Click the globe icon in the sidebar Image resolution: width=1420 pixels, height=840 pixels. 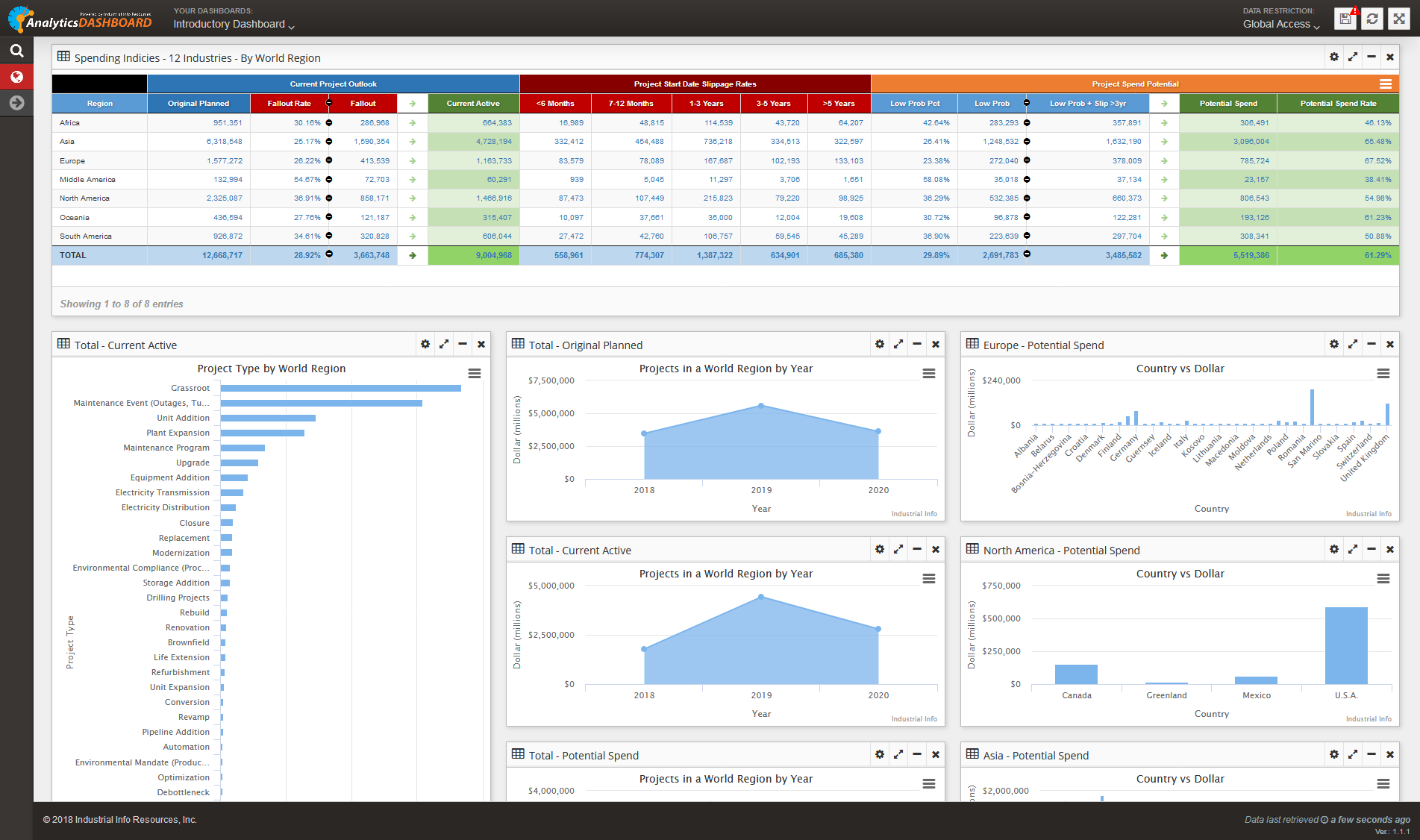(16, 77)
